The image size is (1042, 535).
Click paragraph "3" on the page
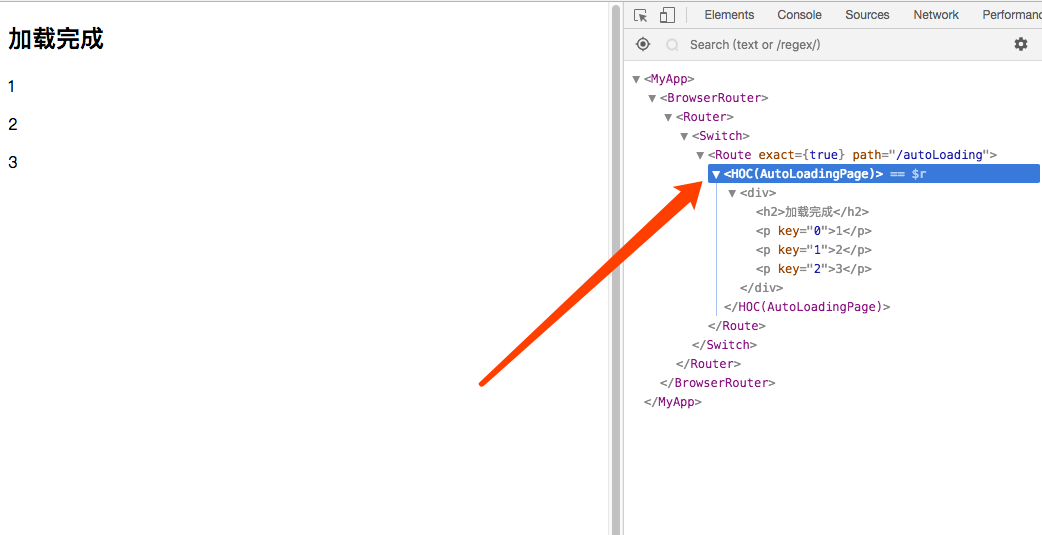[13, 162]
